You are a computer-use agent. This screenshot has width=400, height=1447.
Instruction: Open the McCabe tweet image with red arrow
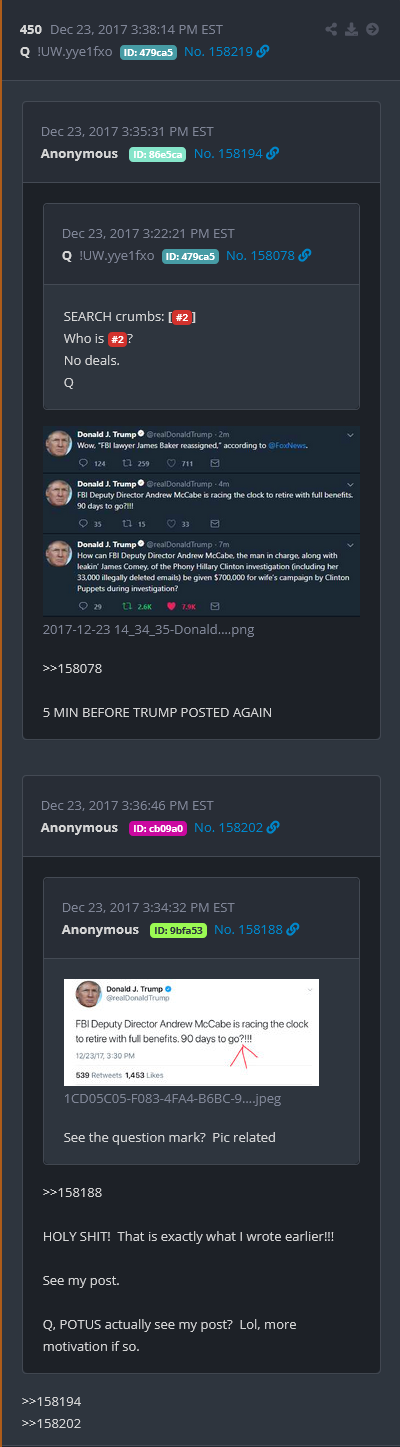(191, 1032)
